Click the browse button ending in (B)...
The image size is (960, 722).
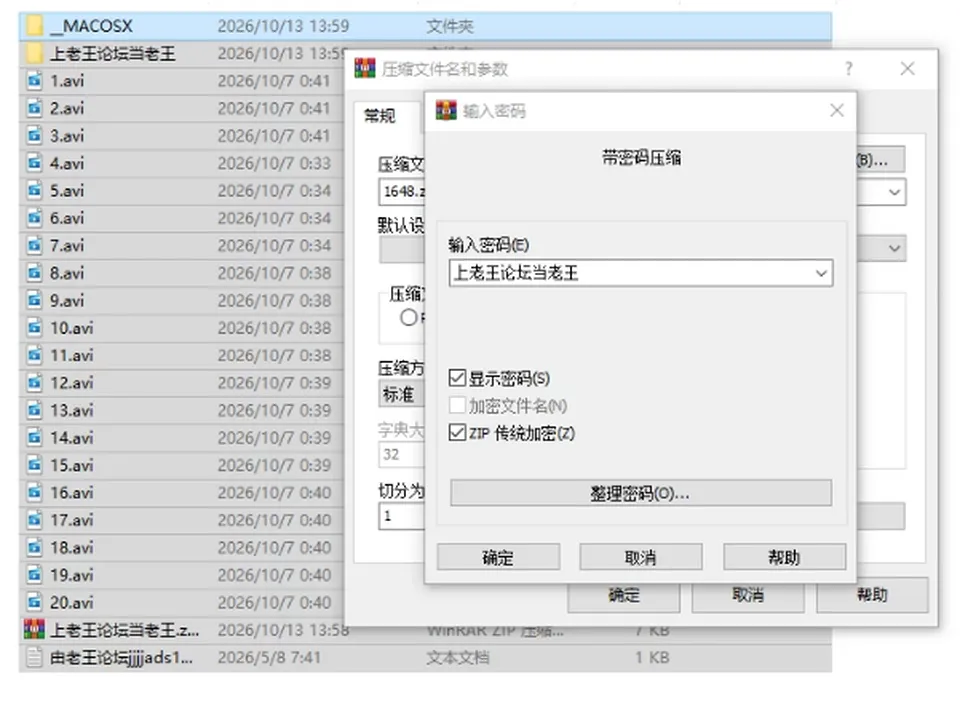click(x=880, y=160)
